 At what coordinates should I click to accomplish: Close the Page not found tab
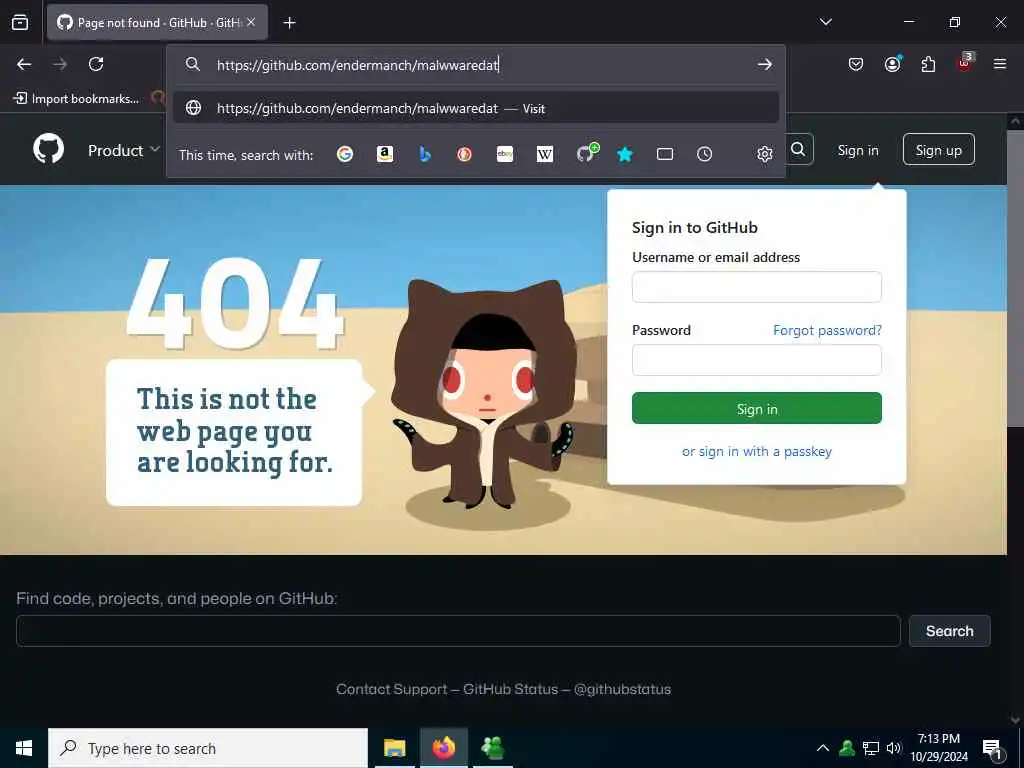pyautogui.click(x=251, y=22)
